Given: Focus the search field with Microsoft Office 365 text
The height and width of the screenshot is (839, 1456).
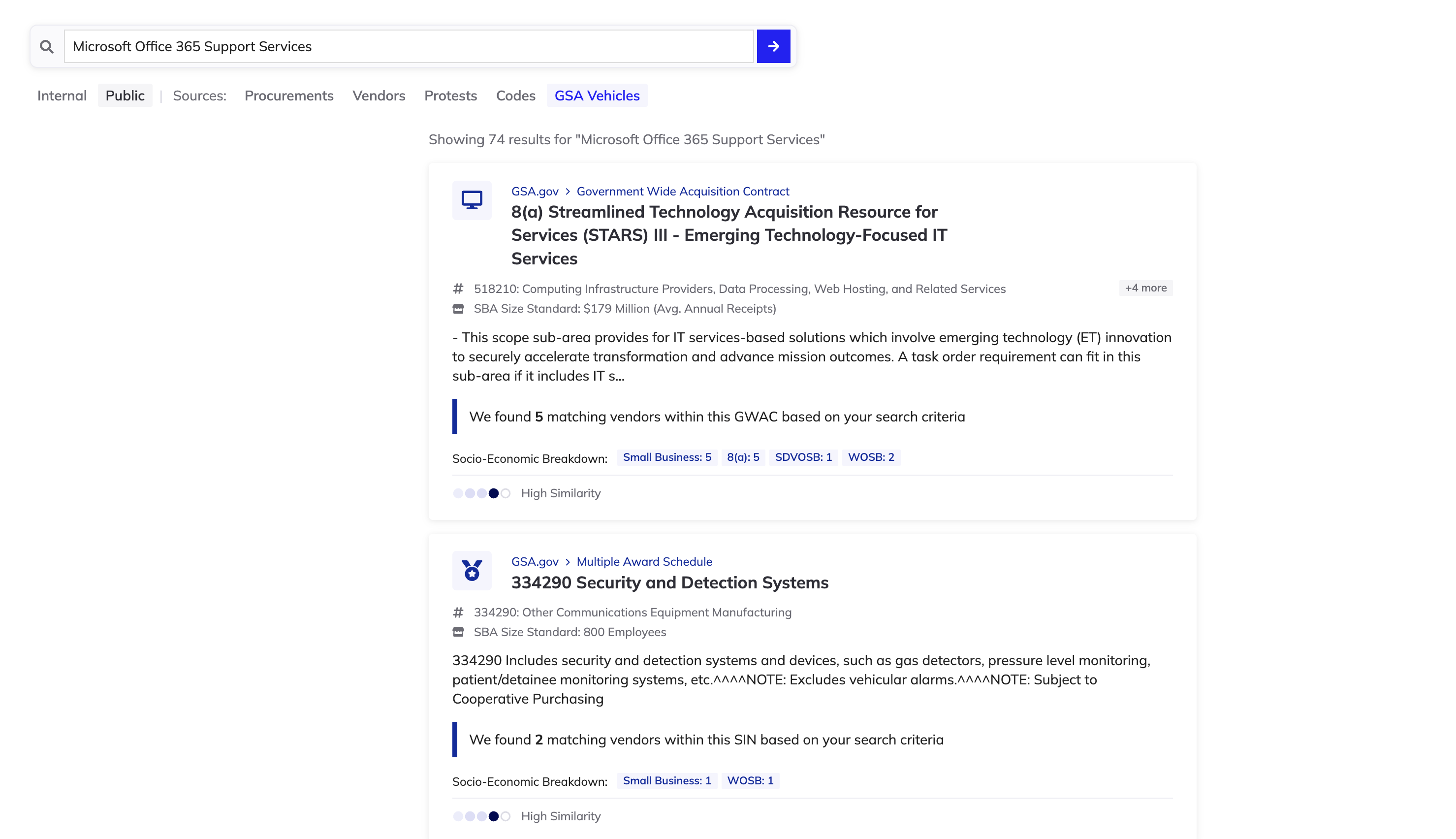Looking at the screenshot, I should pos(409,46).
